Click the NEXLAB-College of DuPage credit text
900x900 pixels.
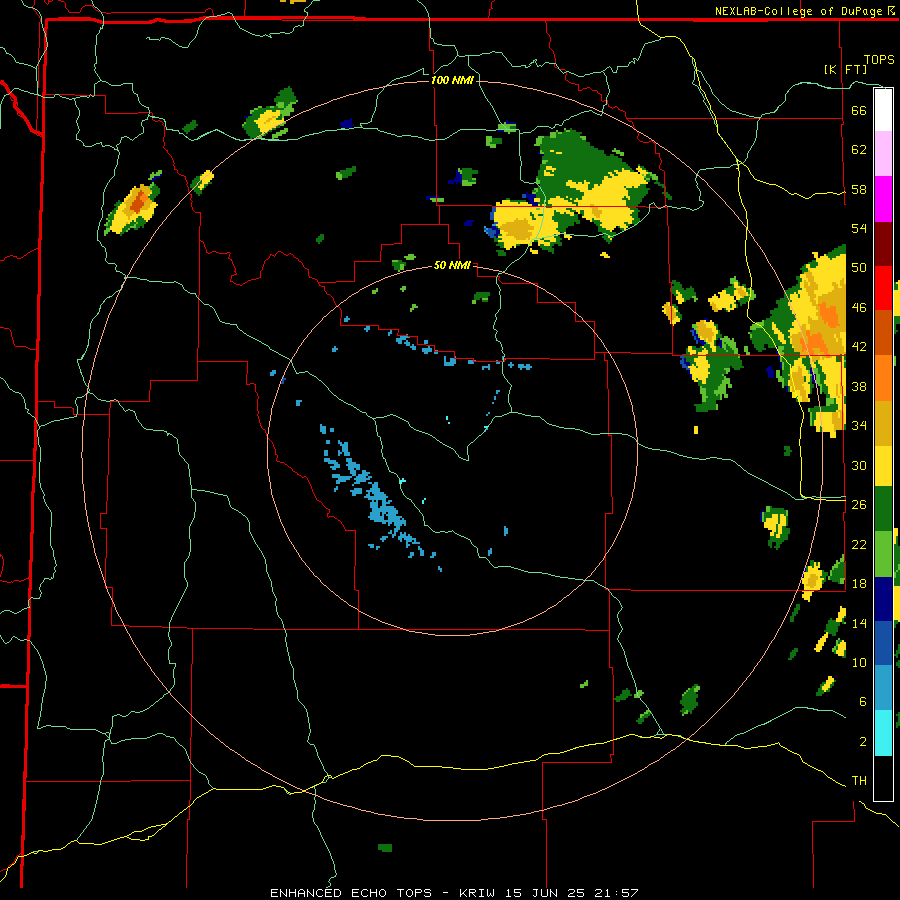[806, 11]
